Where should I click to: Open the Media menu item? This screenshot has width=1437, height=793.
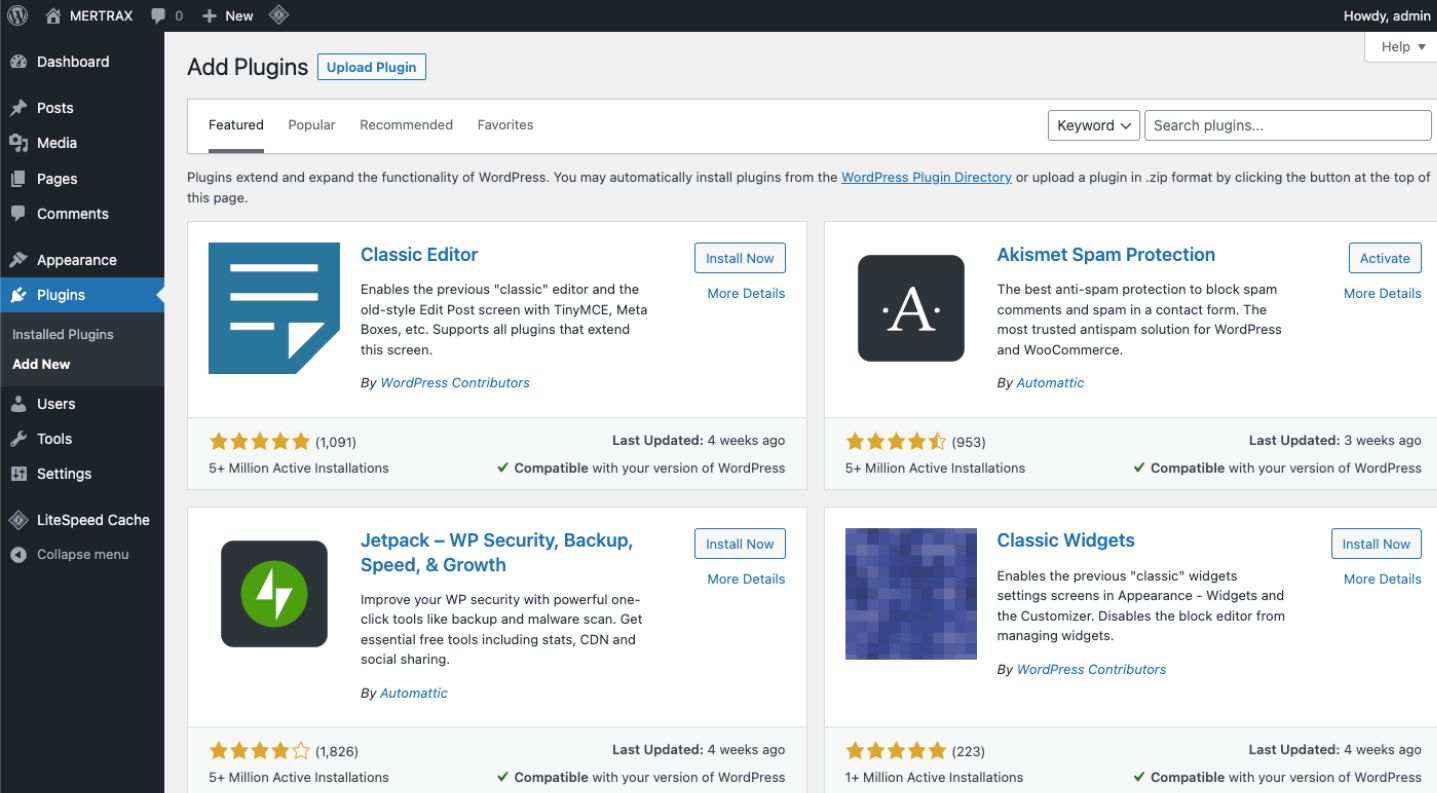[x=82, y=143]
